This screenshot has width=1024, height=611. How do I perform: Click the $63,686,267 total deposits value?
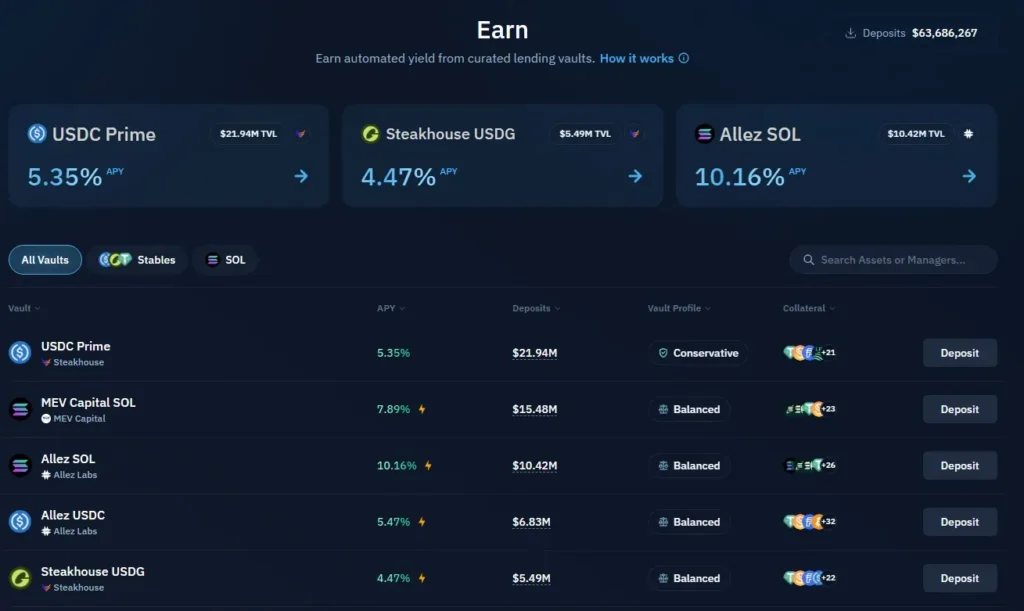point(944,33)
